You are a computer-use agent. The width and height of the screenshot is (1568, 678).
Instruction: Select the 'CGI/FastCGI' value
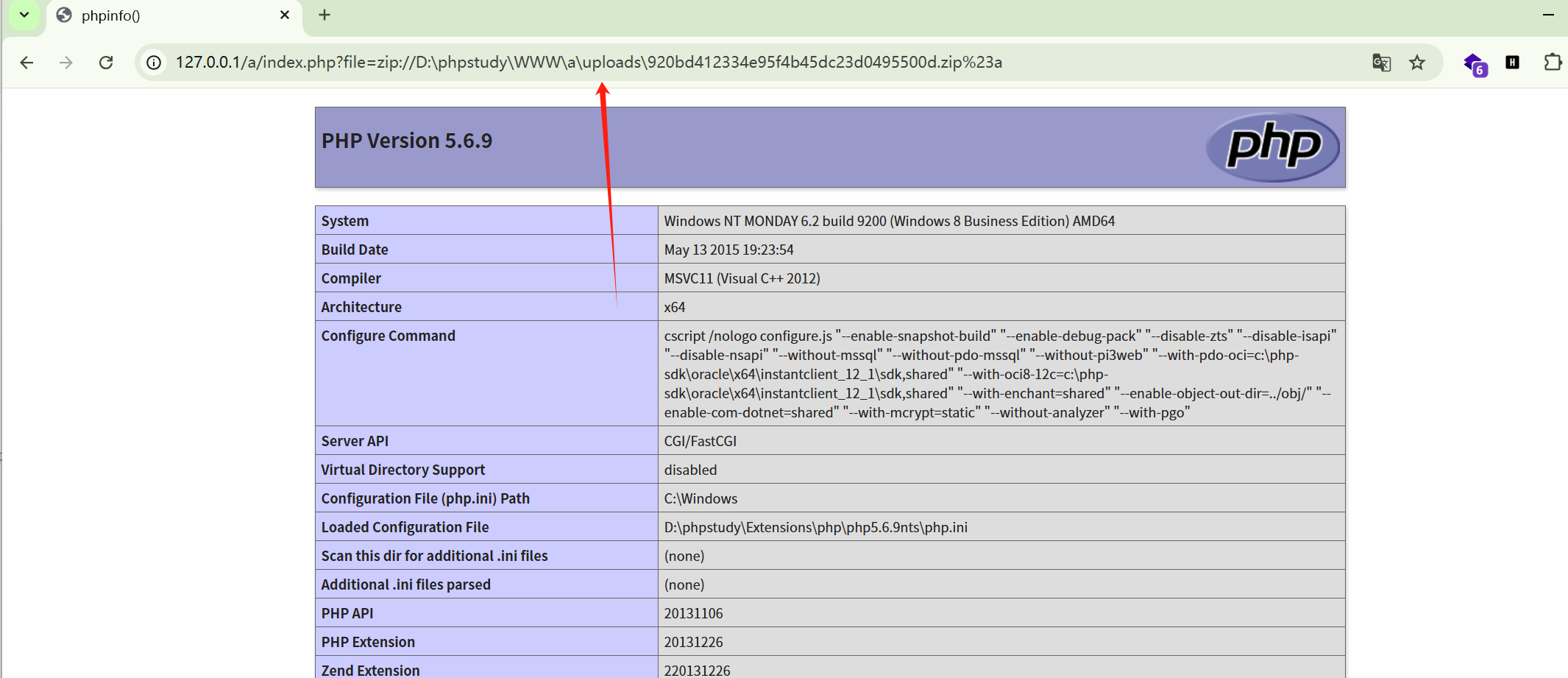point(700,441)
